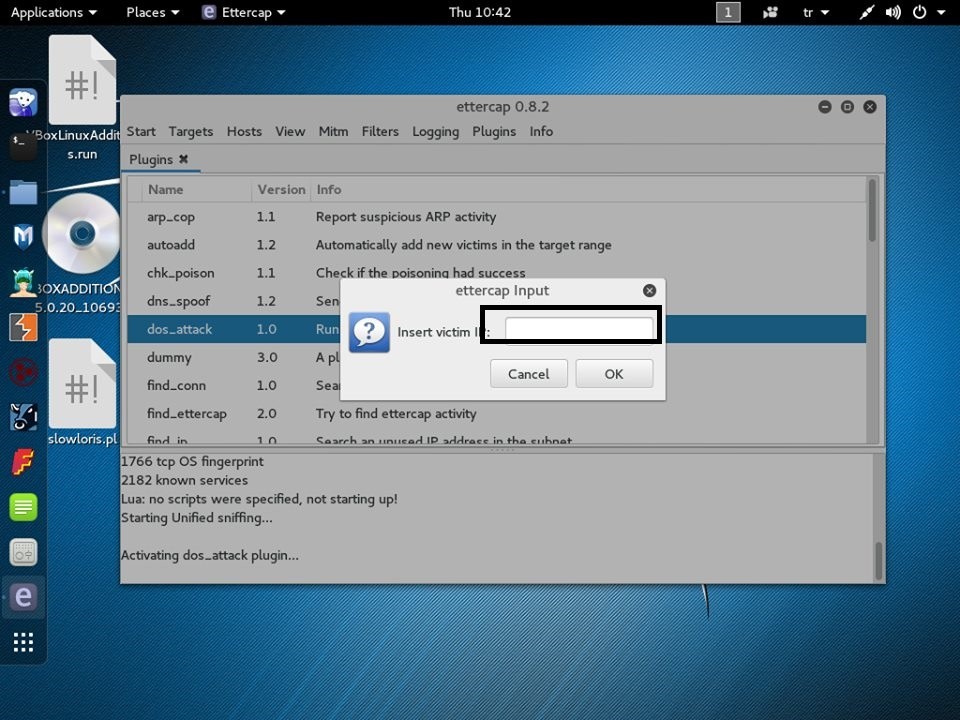Select VBoxLinuxAdditions.run desktop file
This screenshot has width=960, height=720.
(82, 98)
